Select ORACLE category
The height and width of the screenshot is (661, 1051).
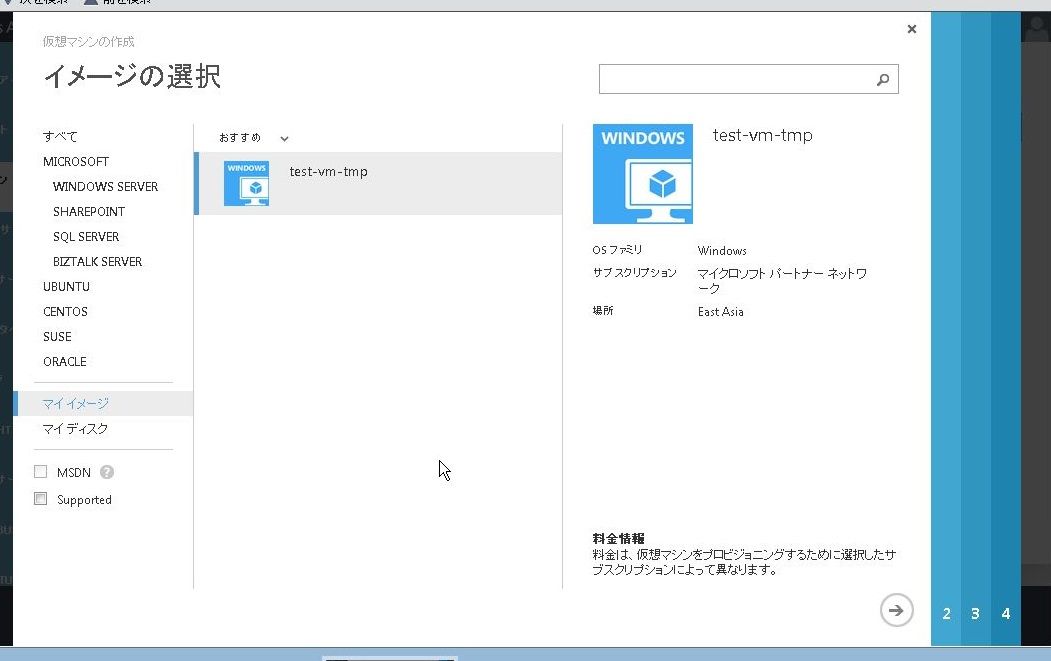(x=64, y=362)
